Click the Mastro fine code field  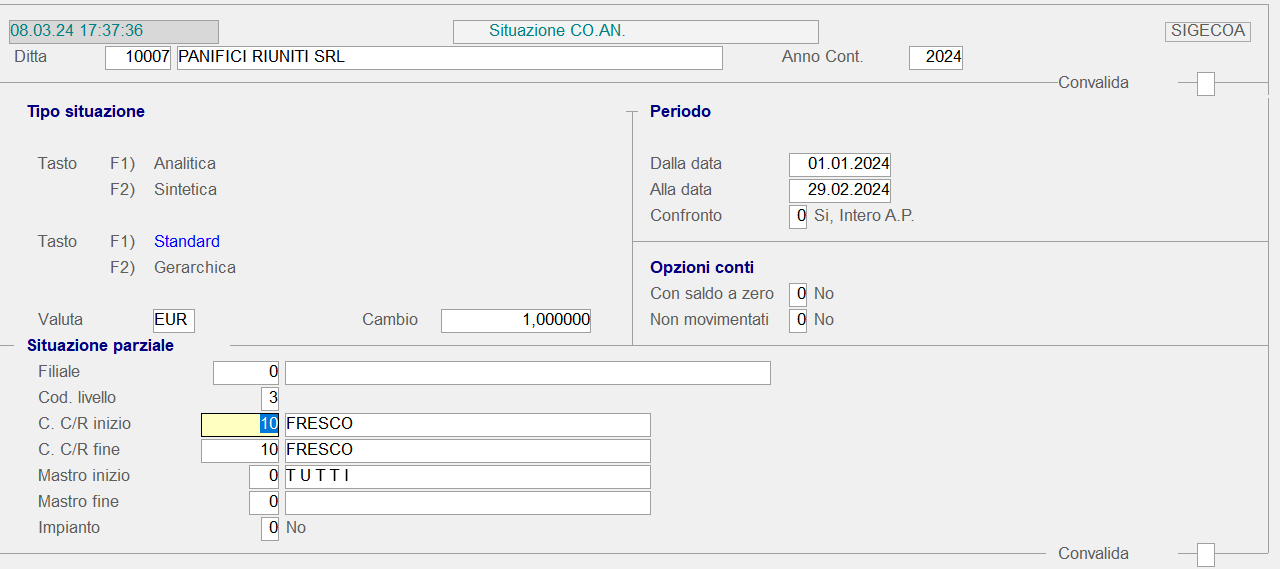coord(264,502)
